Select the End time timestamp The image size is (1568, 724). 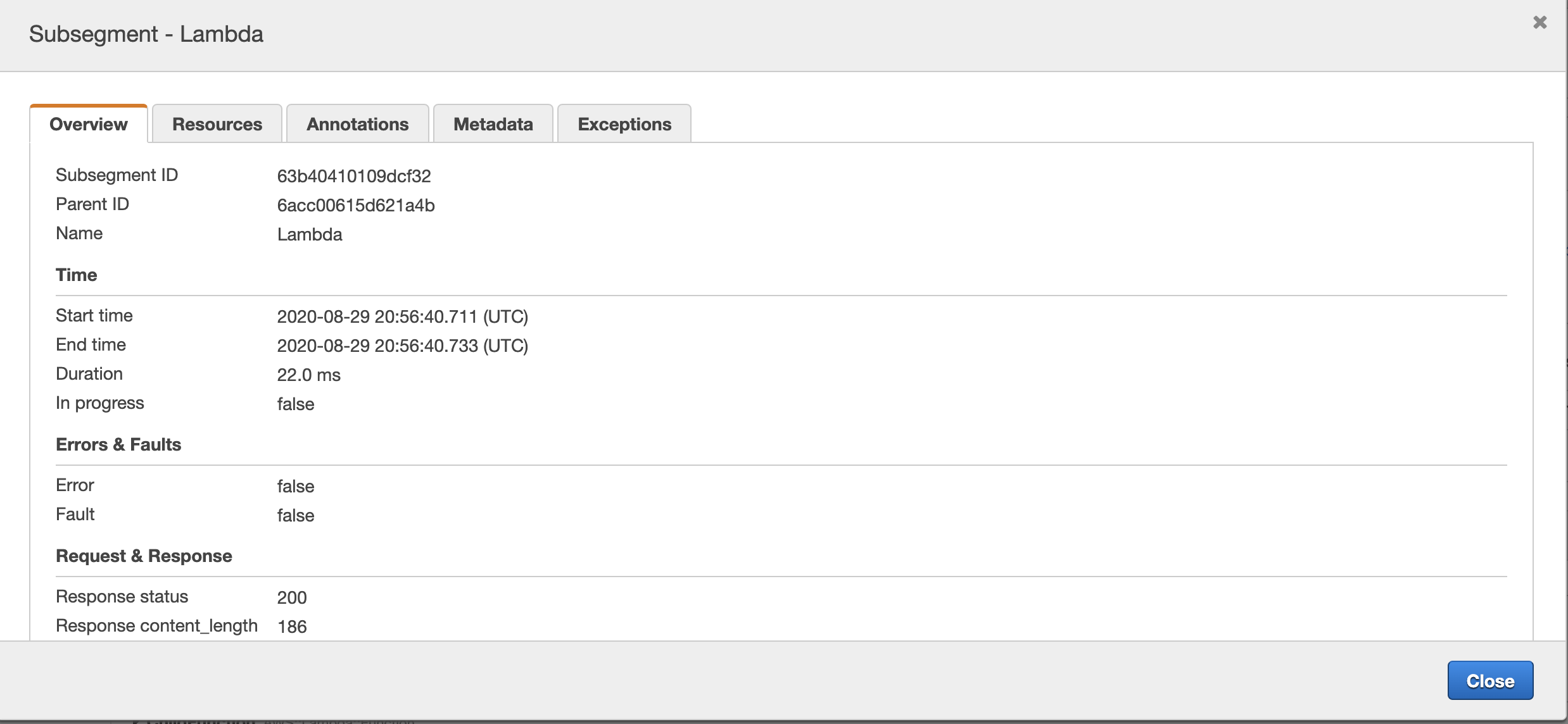point(403,346)
